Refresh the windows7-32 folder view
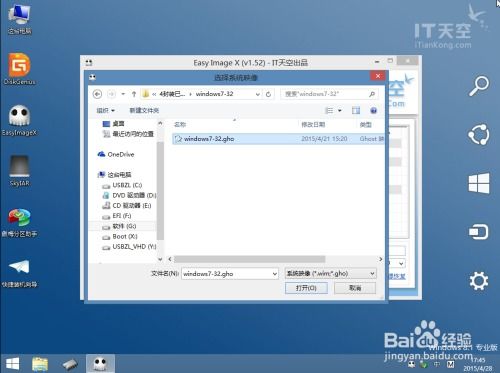 pos(268,94)
